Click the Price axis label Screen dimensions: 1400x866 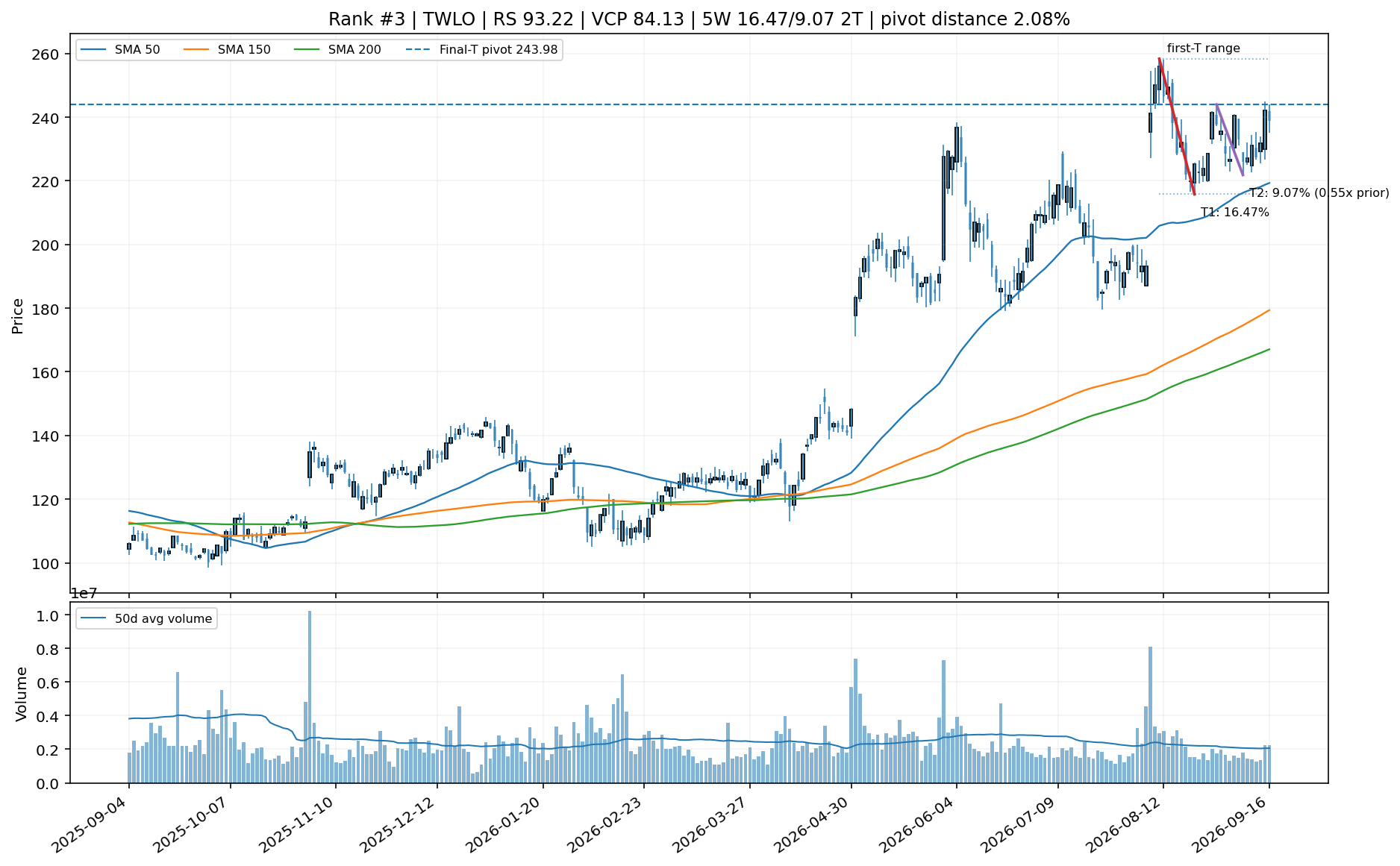(x=18, y=316)
